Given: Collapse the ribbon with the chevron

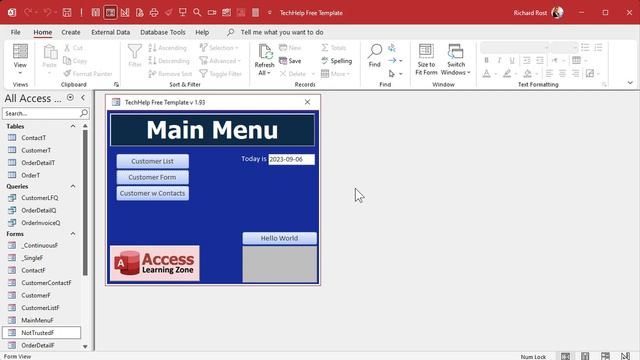Looking at the screenshot, I should (x=630, y=83).
